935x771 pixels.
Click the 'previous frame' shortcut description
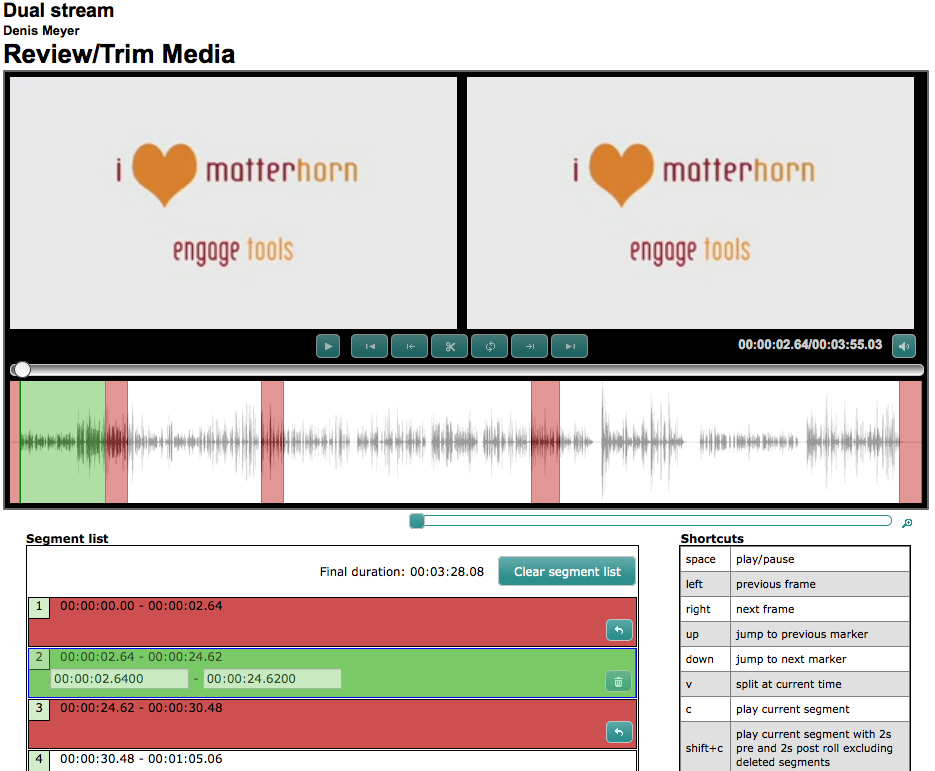(776, 584)
